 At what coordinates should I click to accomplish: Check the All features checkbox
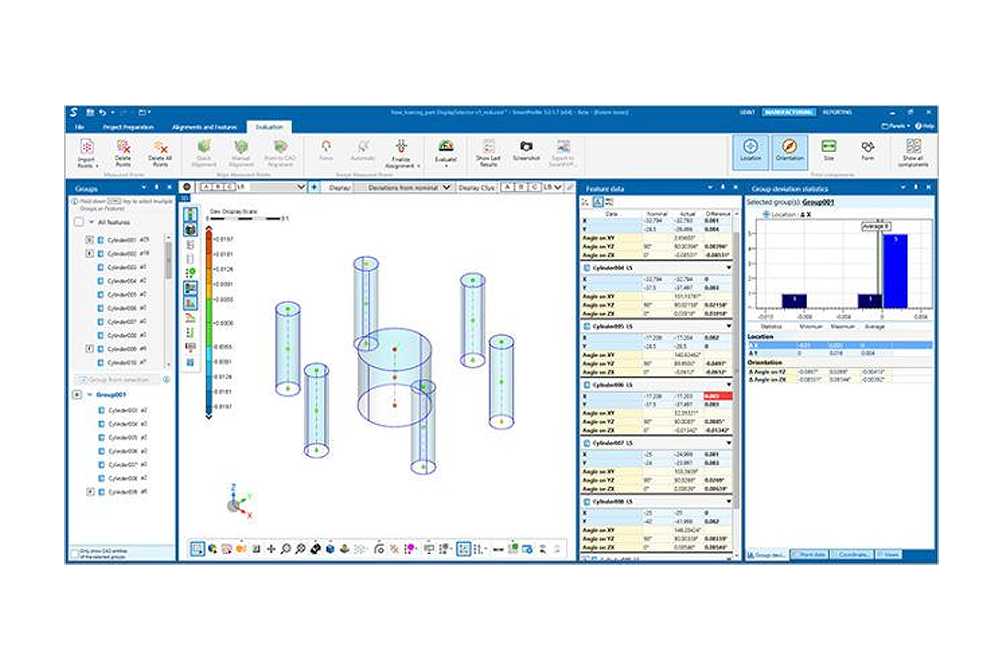pyautogui.click(x=79, y=222)
